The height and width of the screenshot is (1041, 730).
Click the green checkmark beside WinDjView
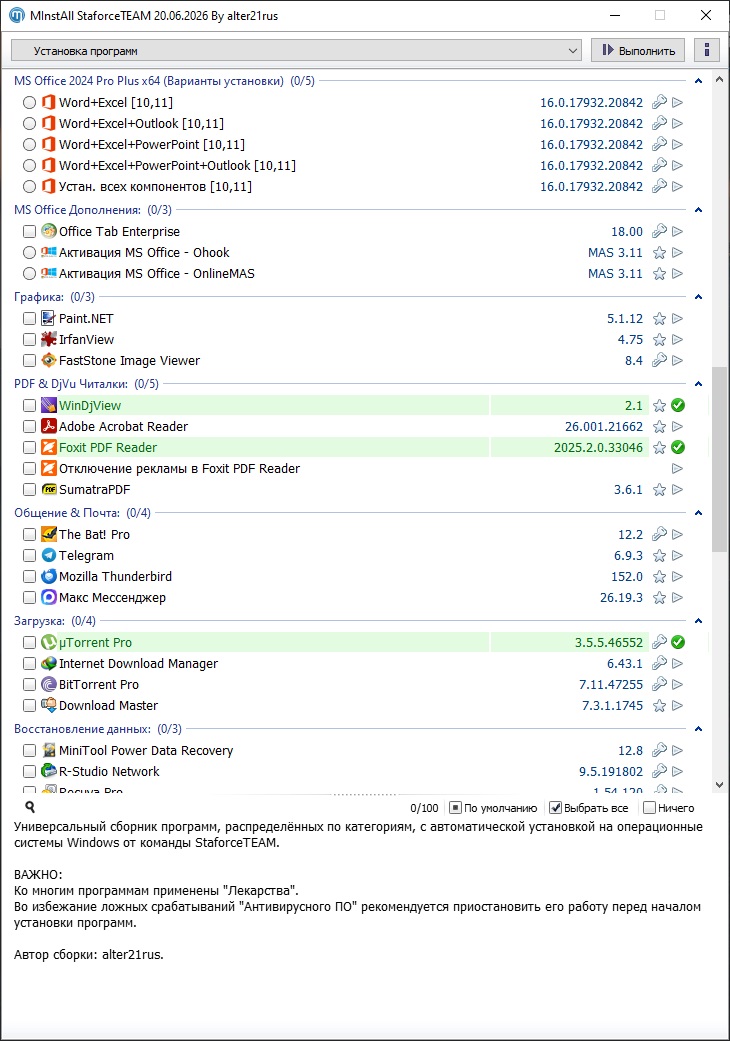pyautogui.click(x=678, y=406)
